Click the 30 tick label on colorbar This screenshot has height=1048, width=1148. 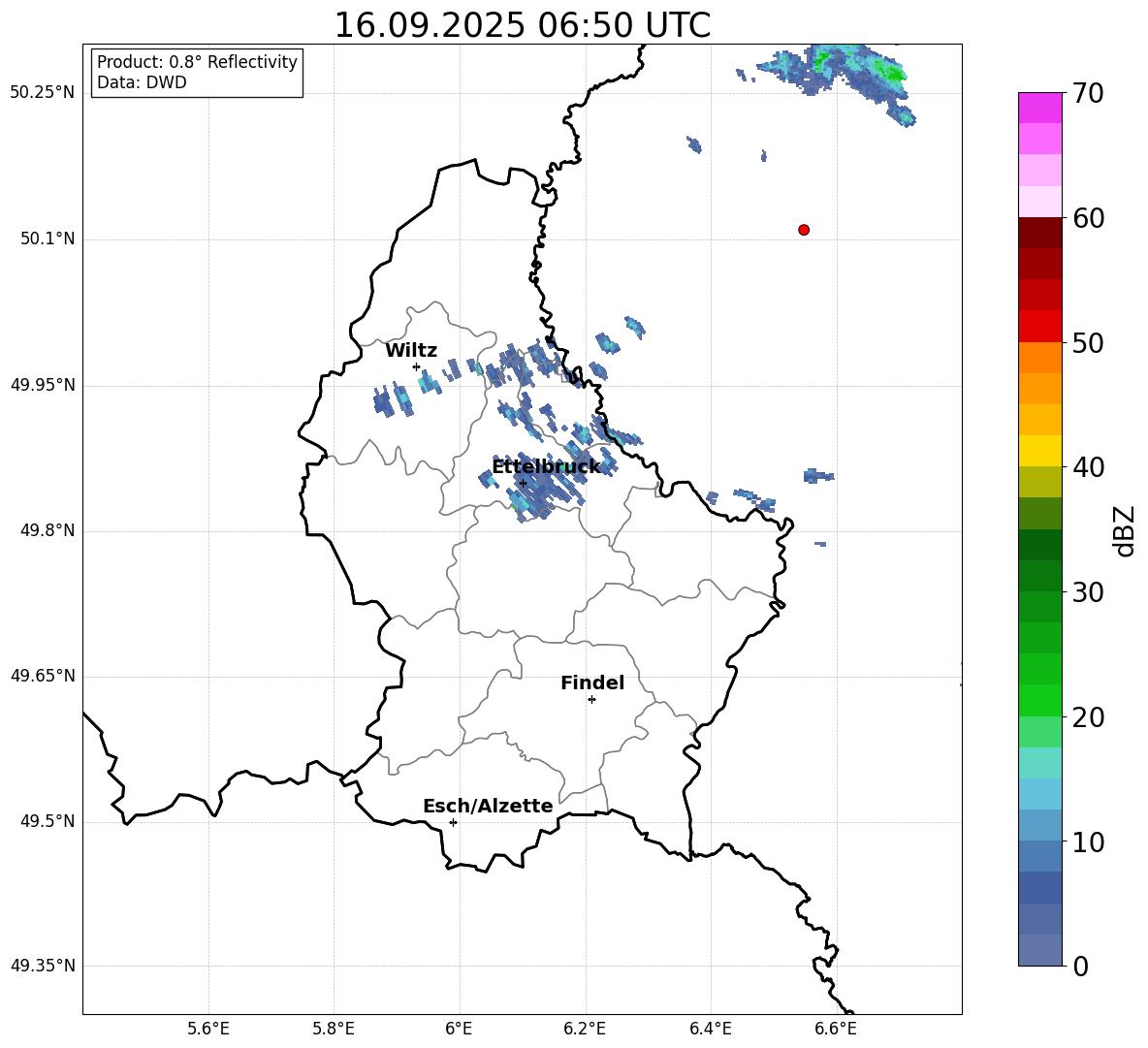[1088, 592]
